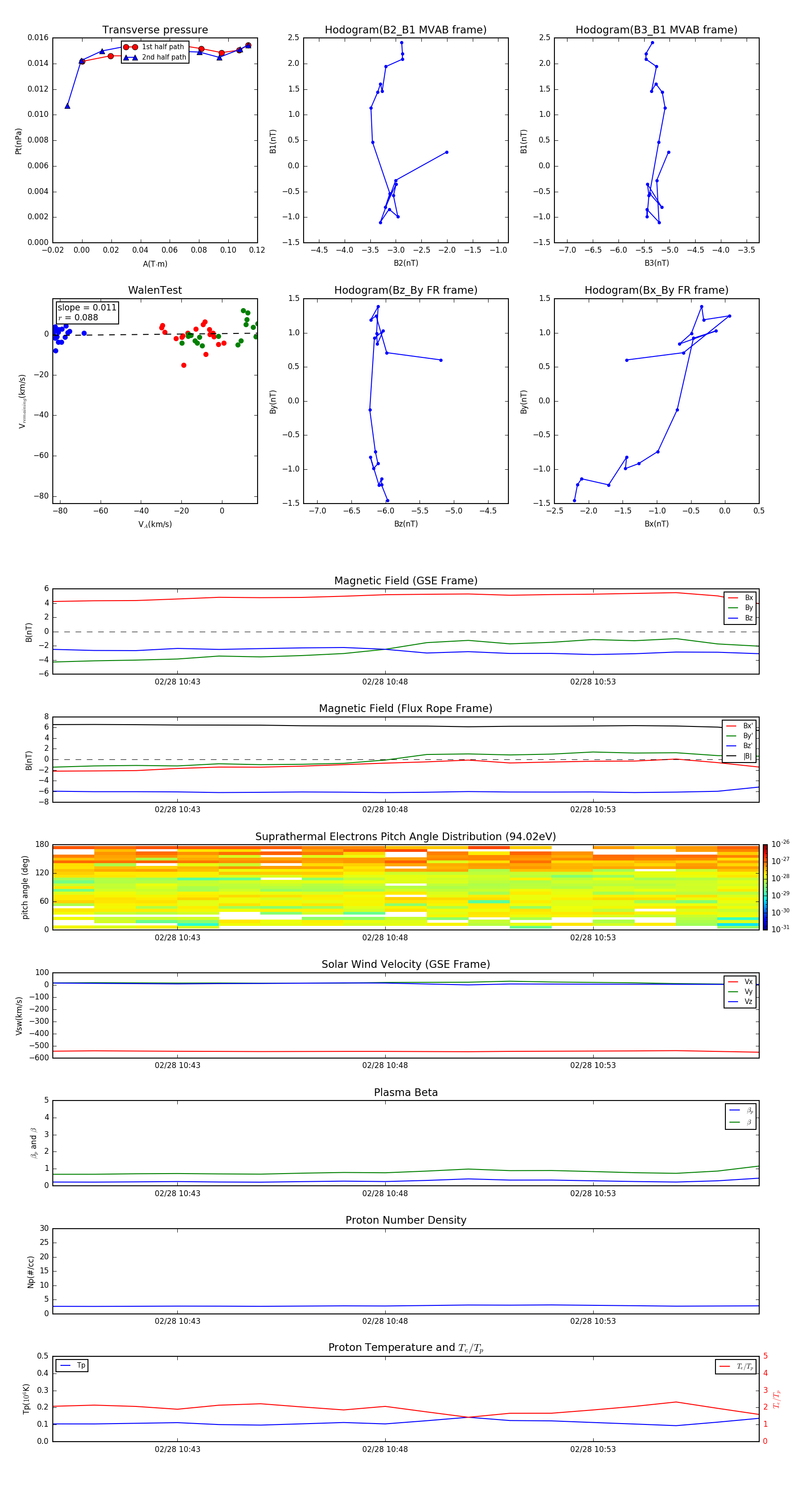The image size is (812, 1489).
Task: Click the 'Vz' velocity legend entry
Action: (x=740, y=1001)
